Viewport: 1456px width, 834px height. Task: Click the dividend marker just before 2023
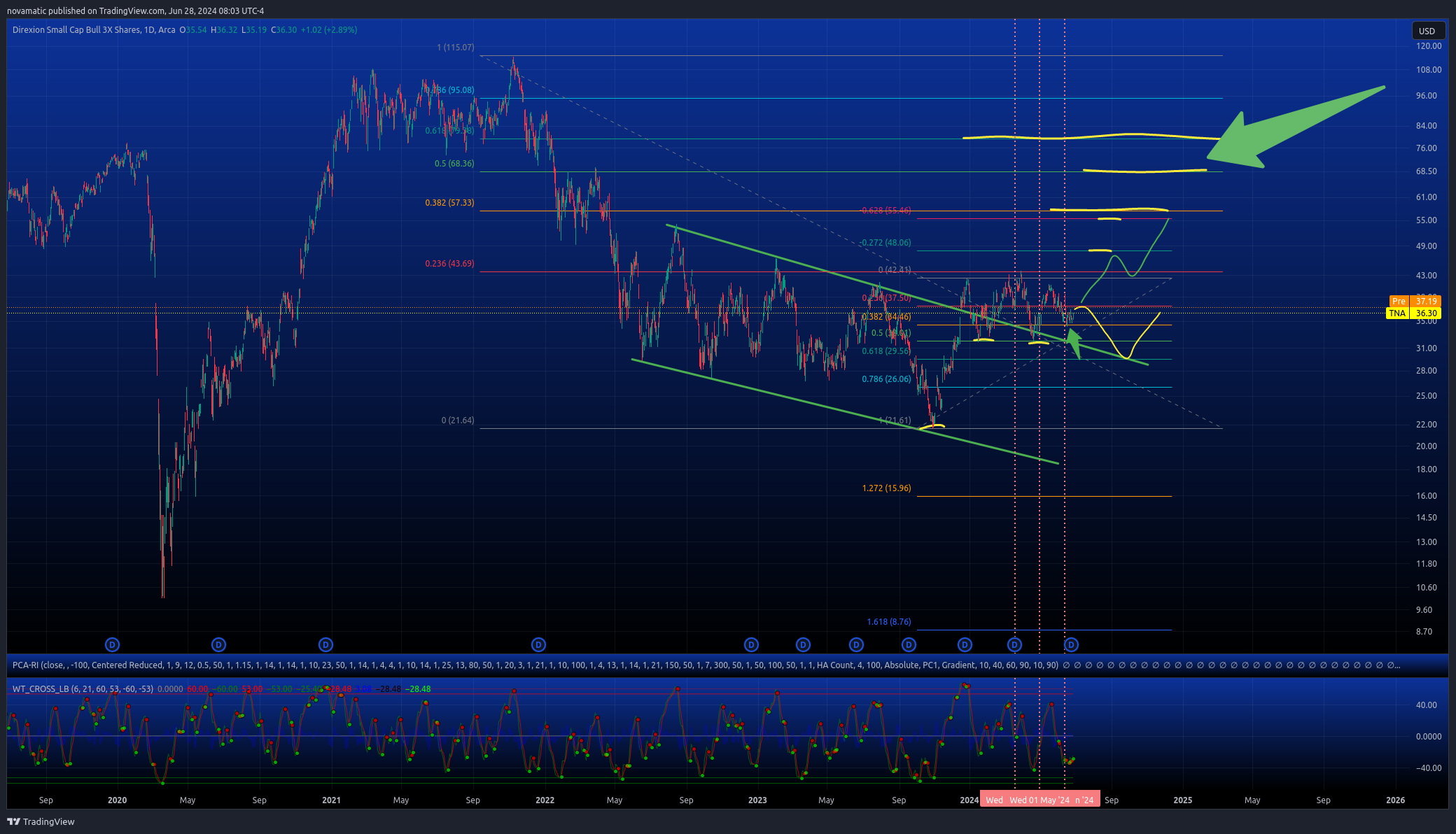coord(751,644)
